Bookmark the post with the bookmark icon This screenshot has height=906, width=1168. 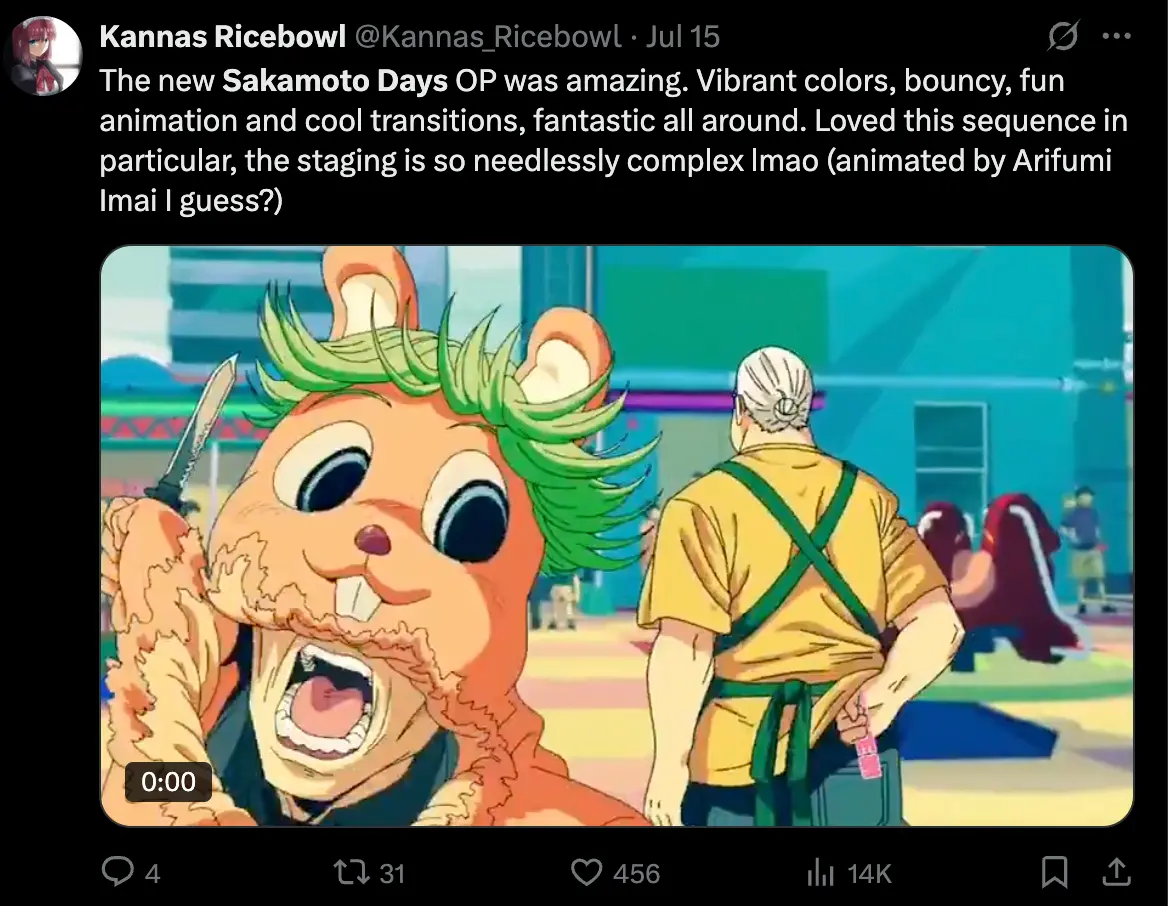tap(1054, 872)
